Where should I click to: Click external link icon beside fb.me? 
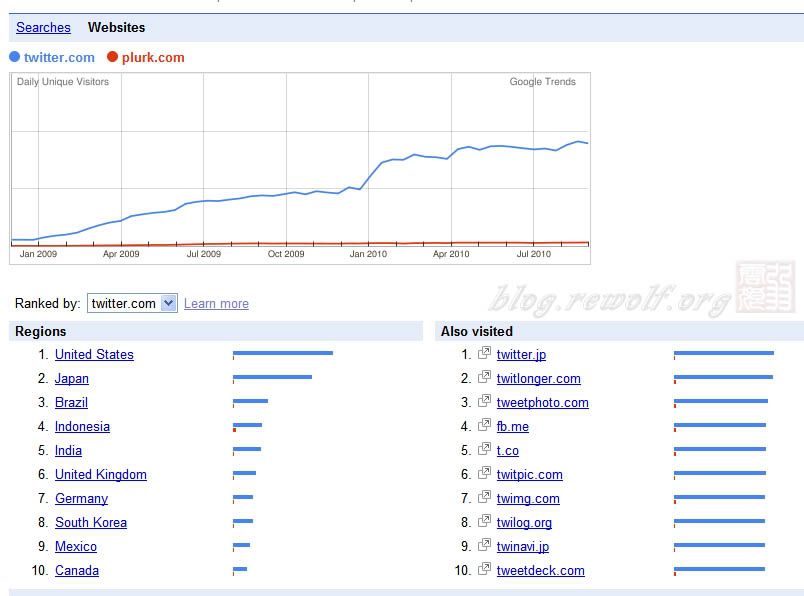tap(484, 425)
